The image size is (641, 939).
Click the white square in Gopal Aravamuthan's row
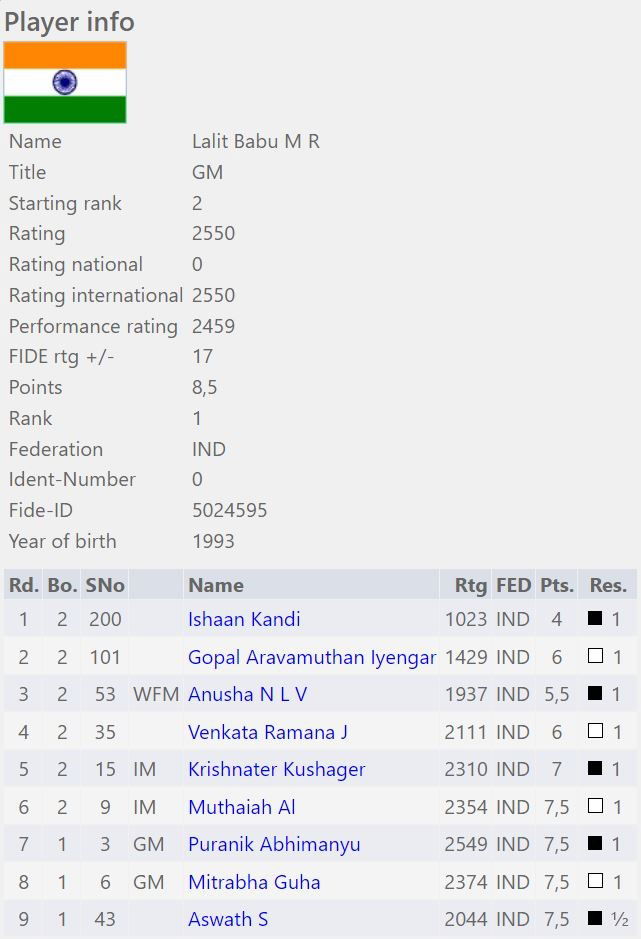click(x=595, y=657)
